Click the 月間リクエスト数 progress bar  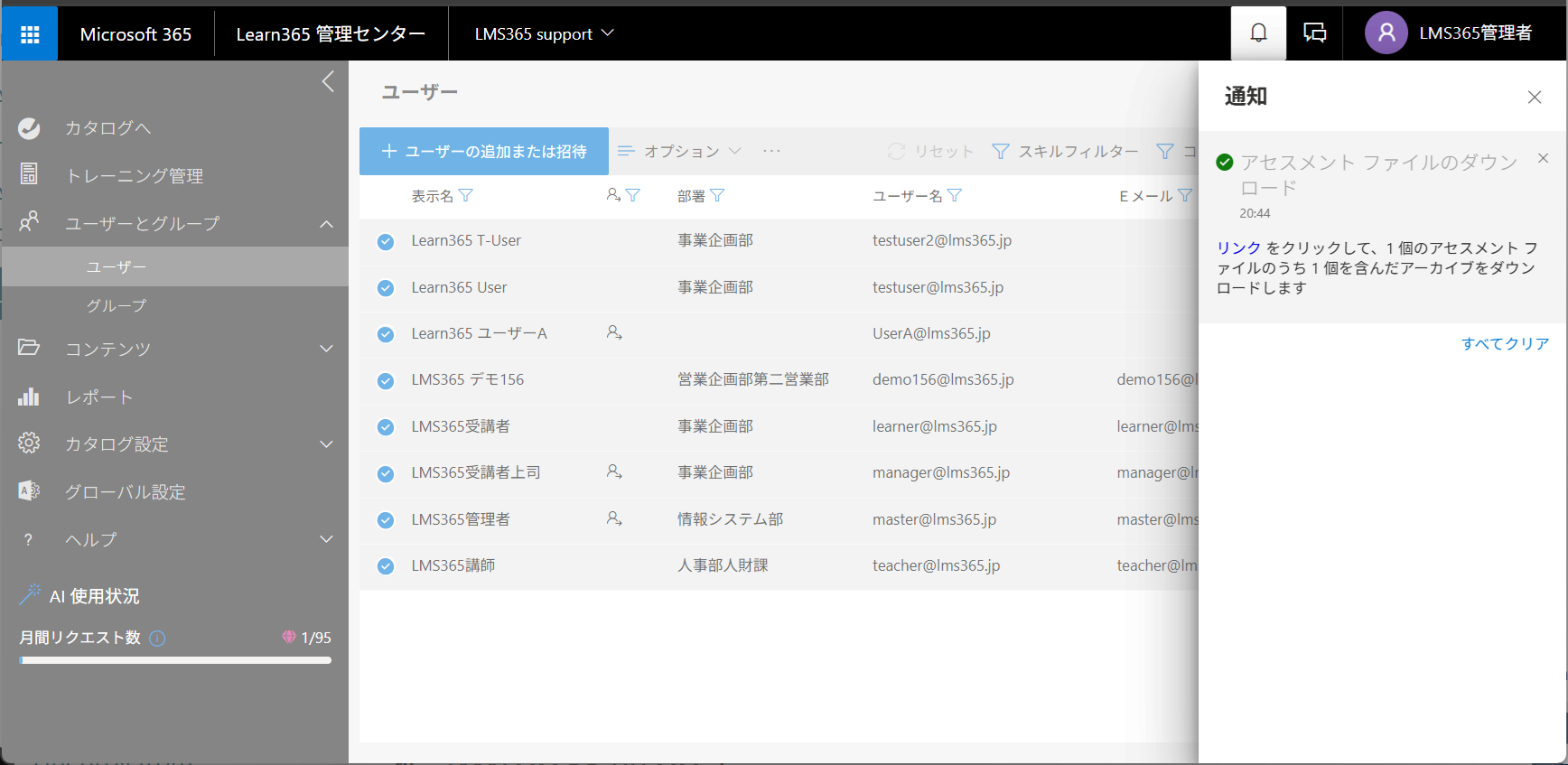coord(175,660)
